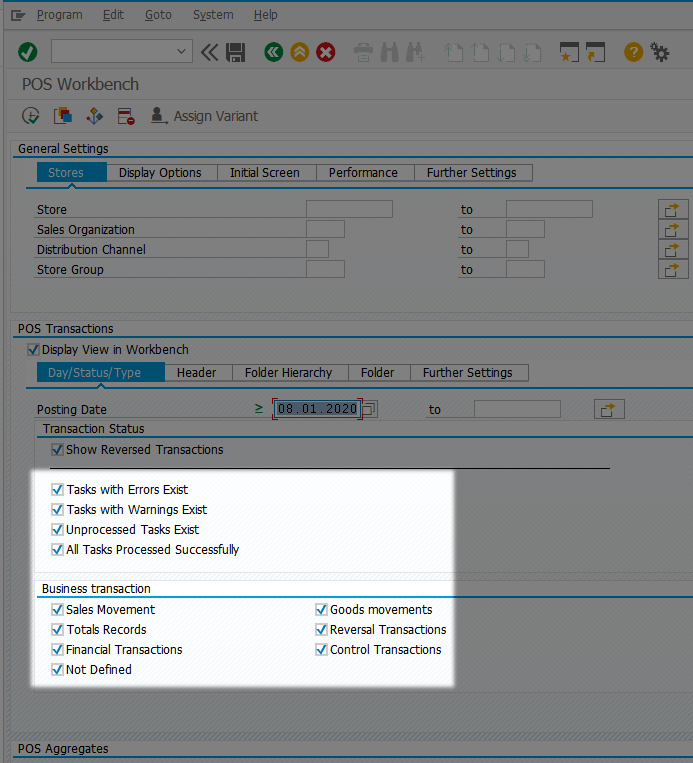Click the Get Variant icon

[x=62, y=116]
